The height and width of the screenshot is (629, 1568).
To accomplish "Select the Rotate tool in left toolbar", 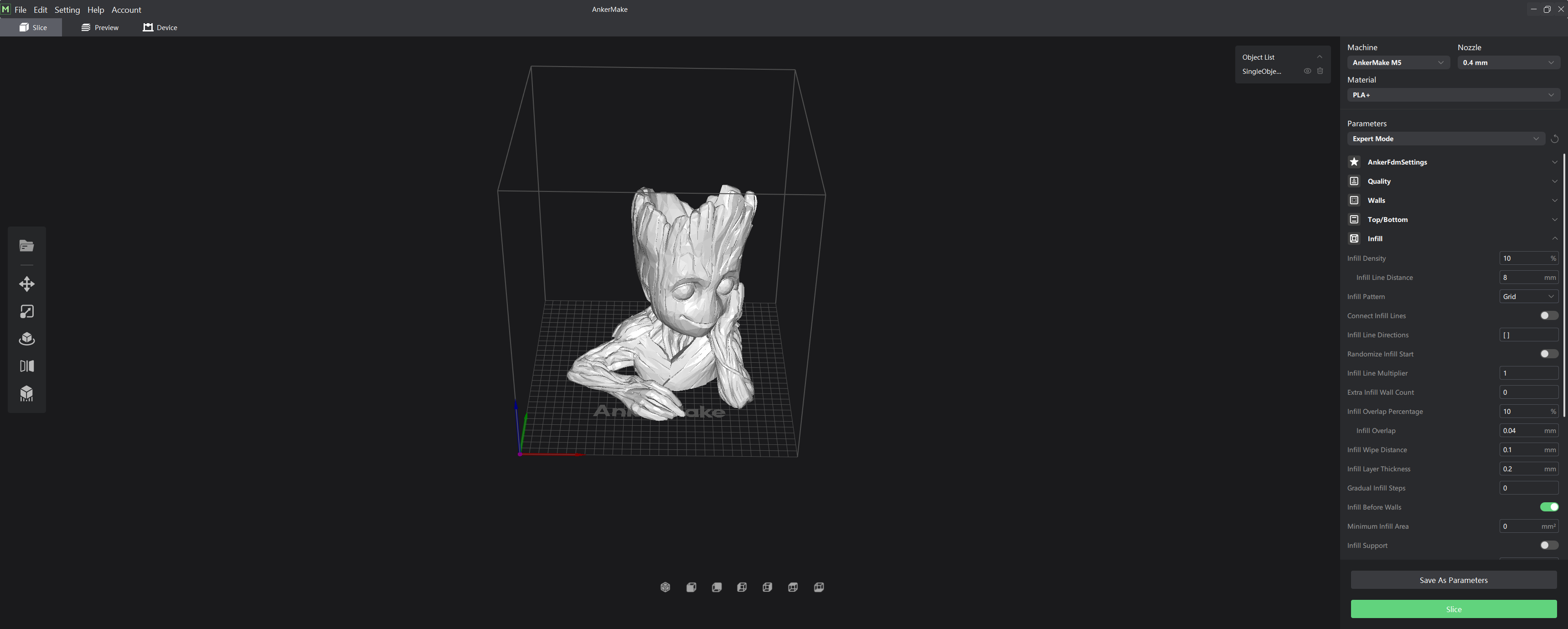I will click(27, 339).
